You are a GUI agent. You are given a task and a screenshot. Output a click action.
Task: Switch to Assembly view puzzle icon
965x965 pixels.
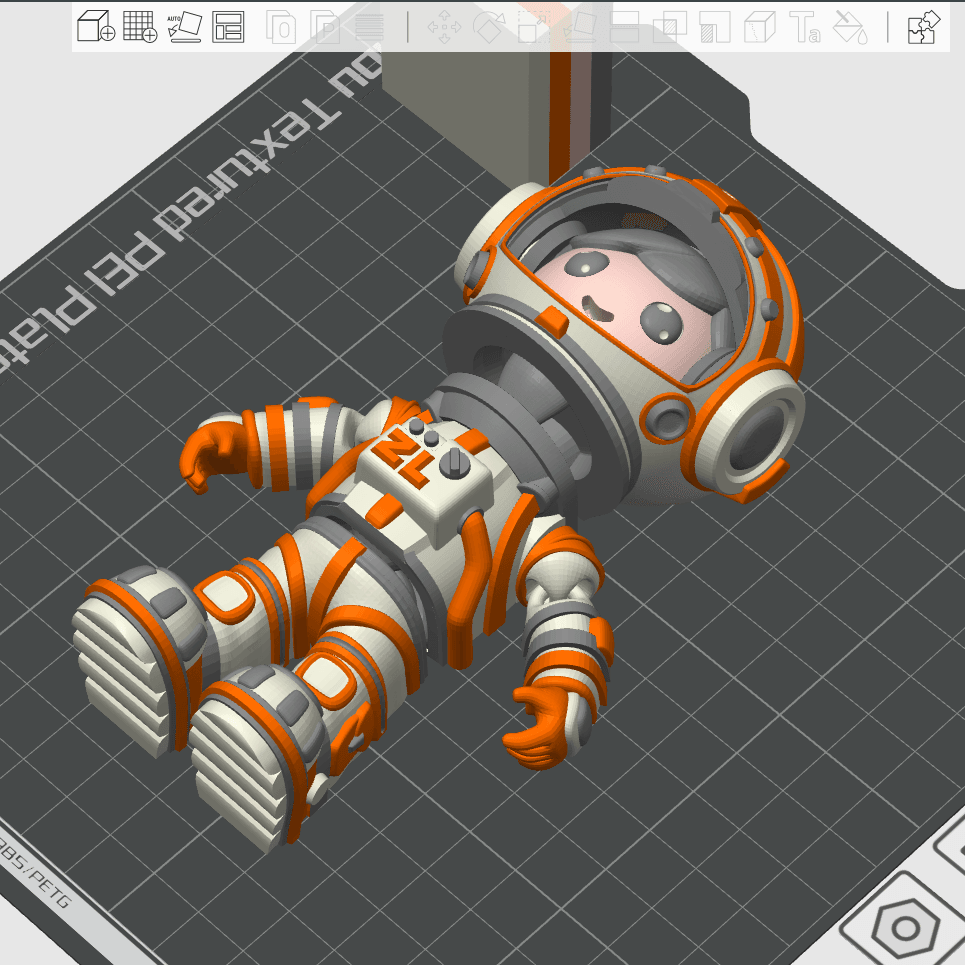point(924,27)
